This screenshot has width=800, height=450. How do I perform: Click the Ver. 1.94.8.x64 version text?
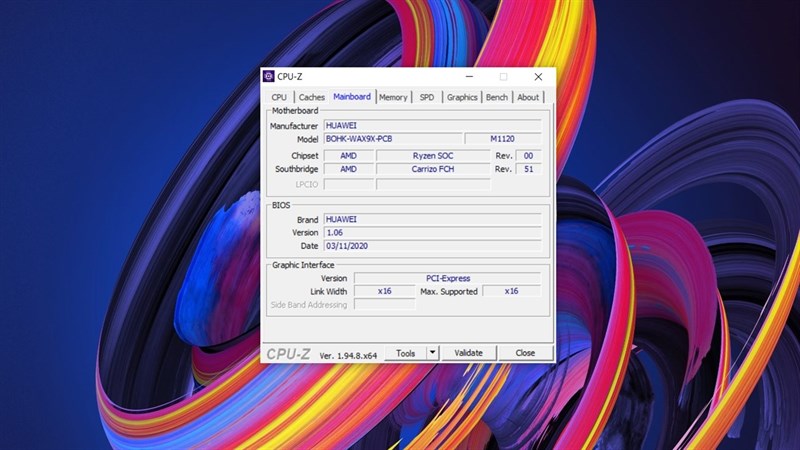(348, 356)
